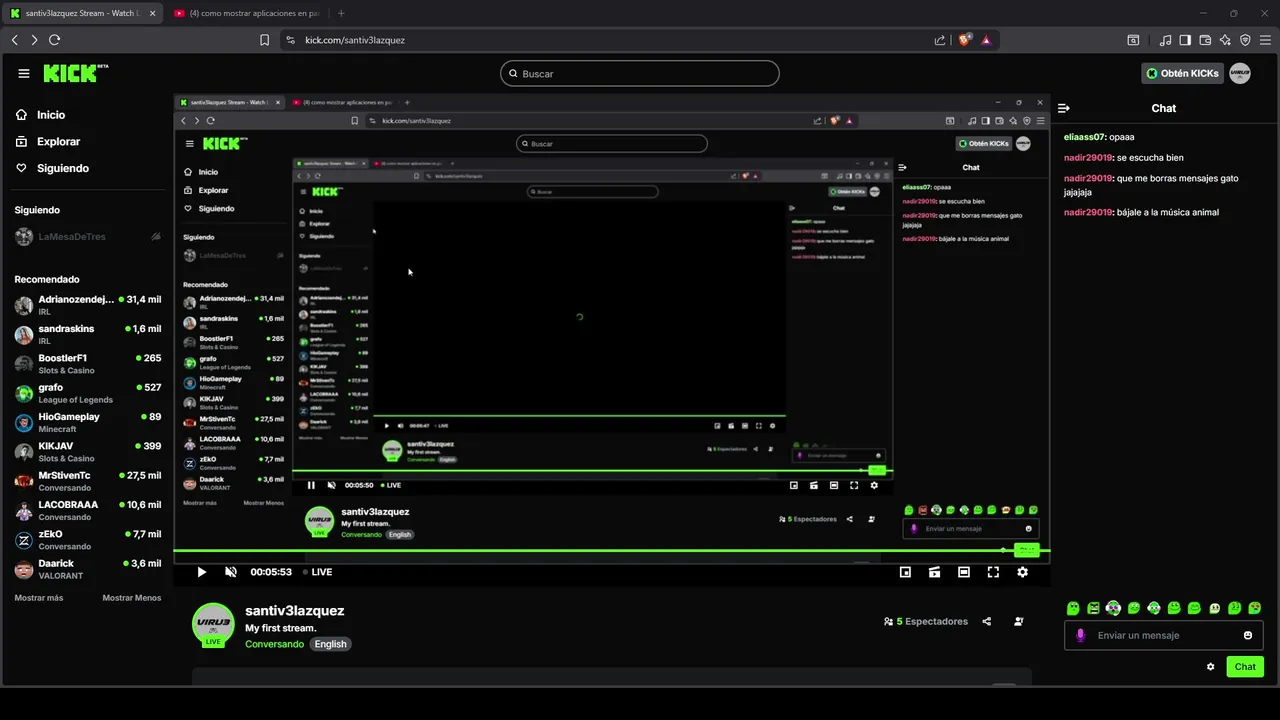Click the KICK logo
1280x720 pixels.
point(76,73)
